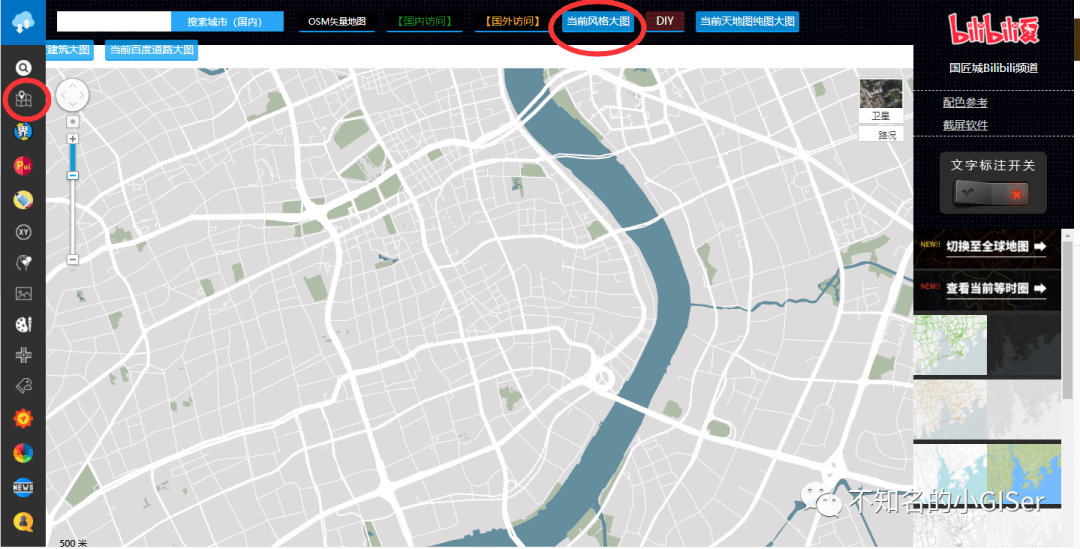Click 当前天地图纯图大图 button

pyautogui.click(x=747, y=21)
